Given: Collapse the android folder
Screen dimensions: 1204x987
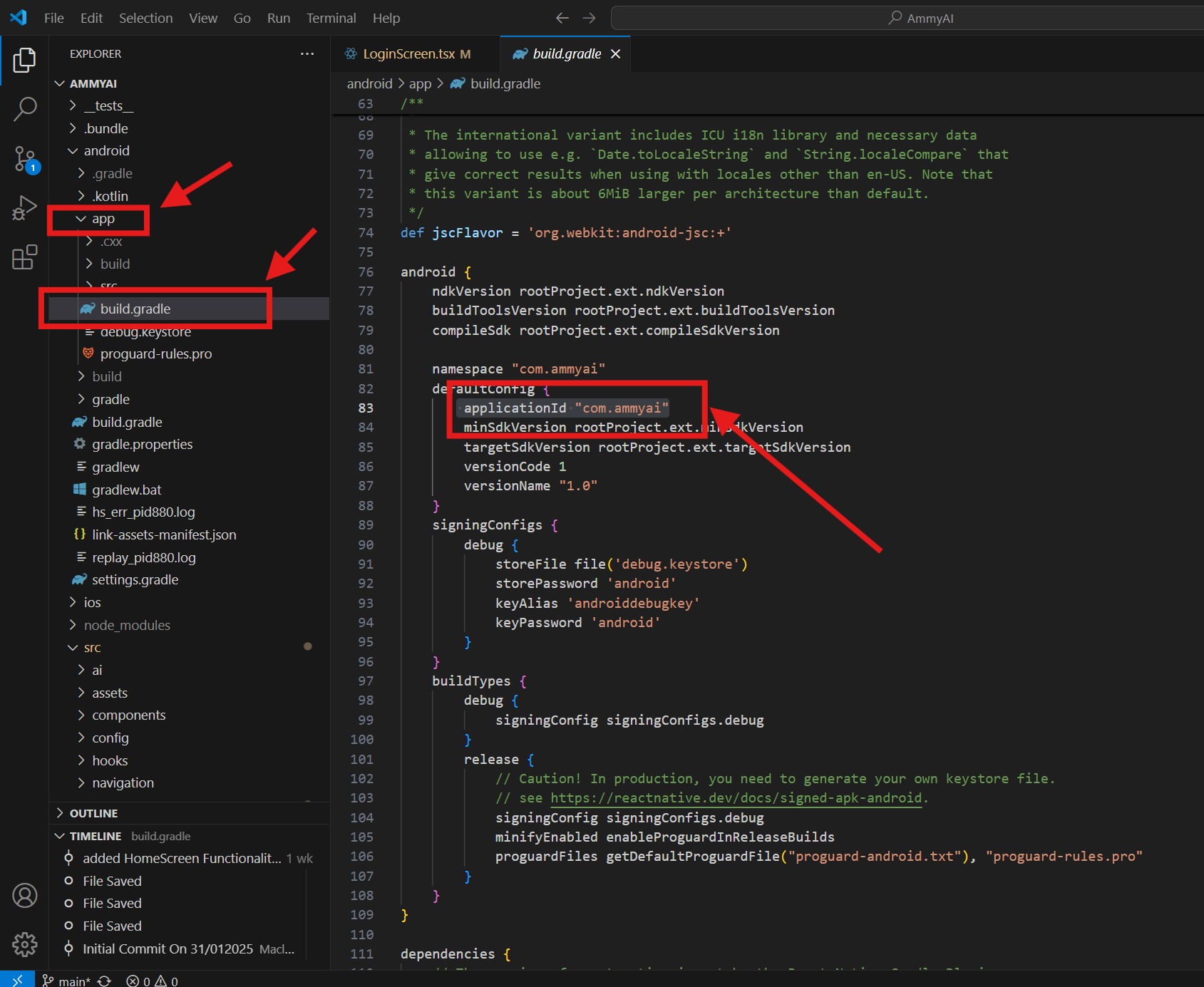Looking at the screenshot, I should click(106, 151).
